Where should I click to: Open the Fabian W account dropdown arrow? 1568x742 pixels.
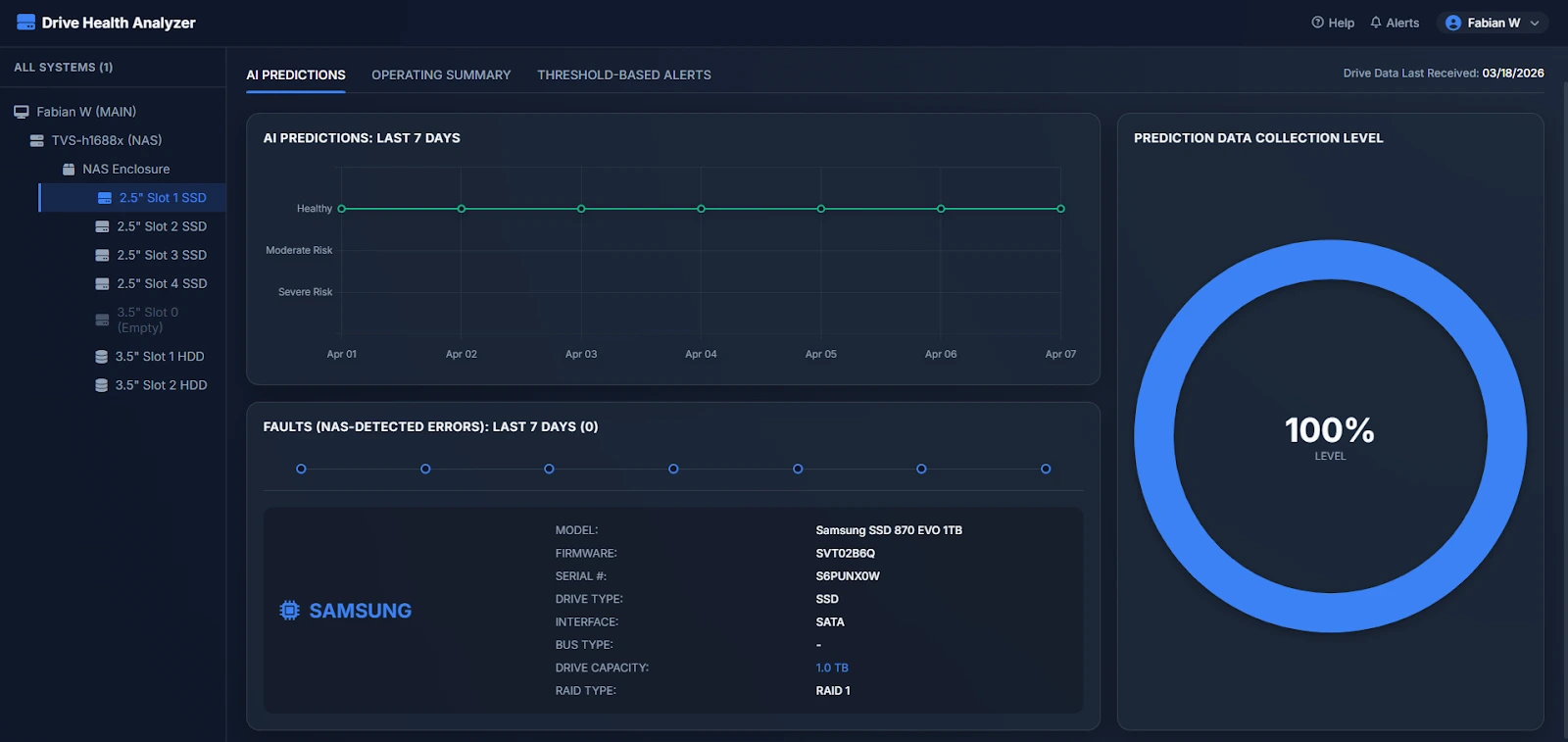tap(1535, 24)
